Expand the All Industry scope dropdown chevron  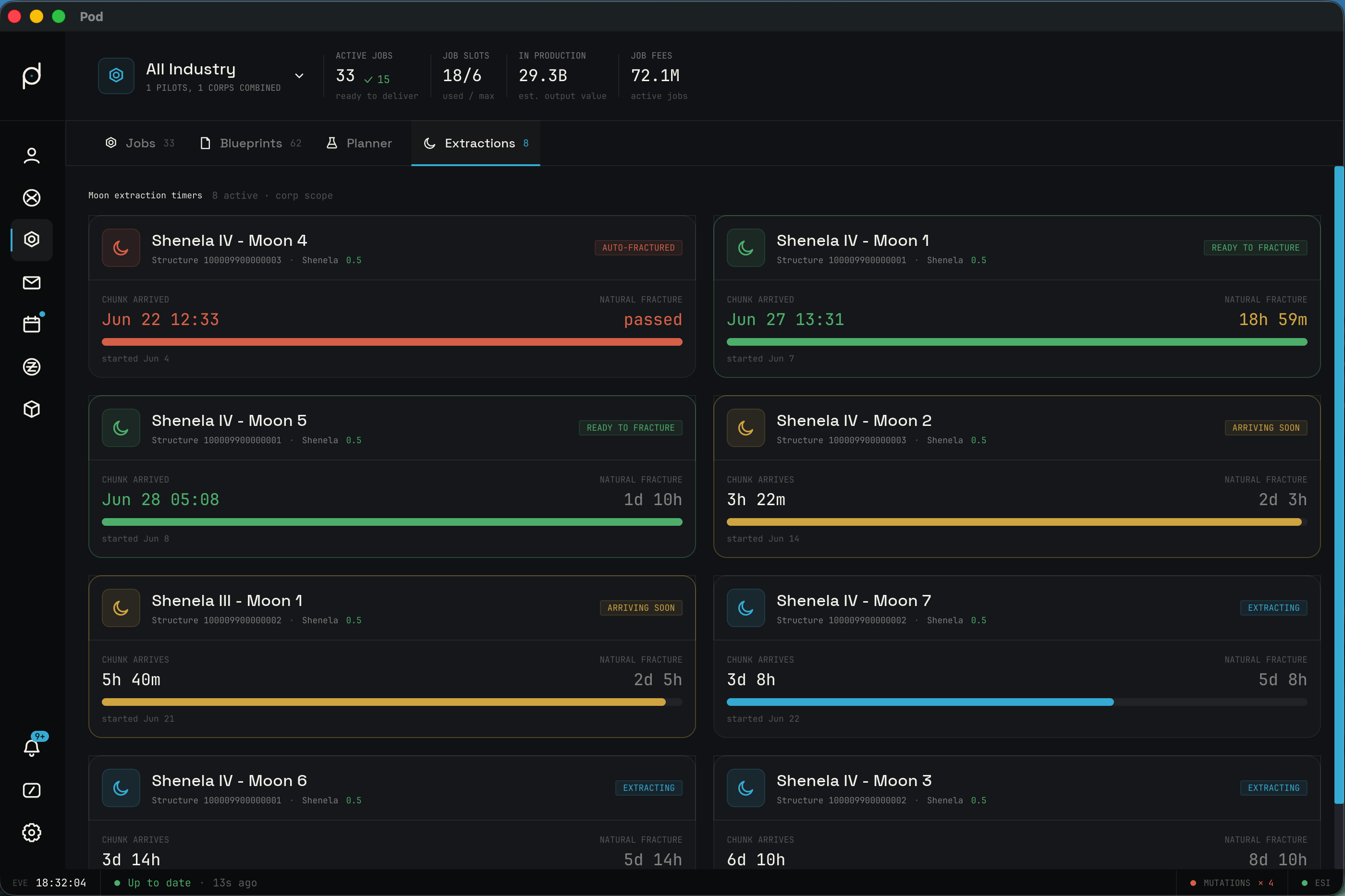coord(299,75)
